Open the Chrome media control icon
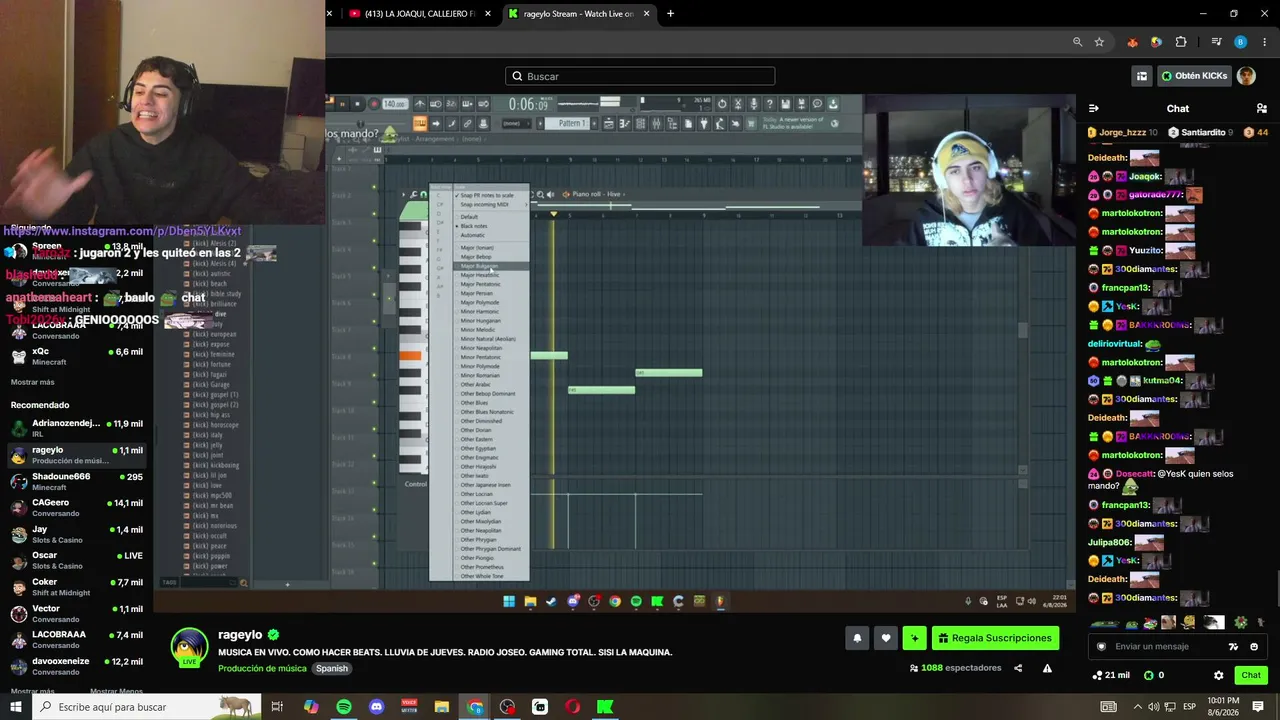The image size is (1280, 720). 1216,42
